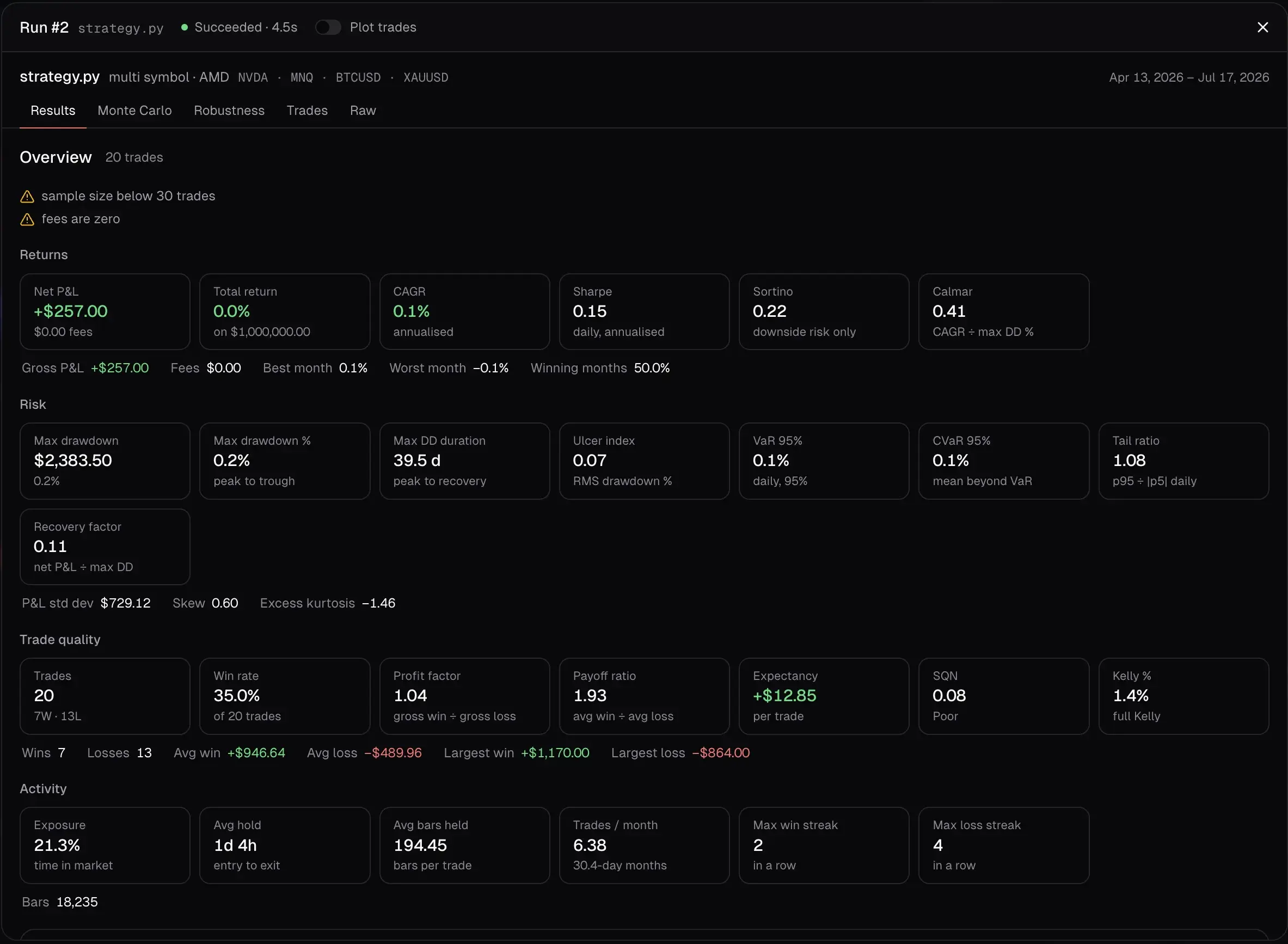Click the Max win streak card
The height and width of the screenshot is (944, 1288).
(824, 845)
